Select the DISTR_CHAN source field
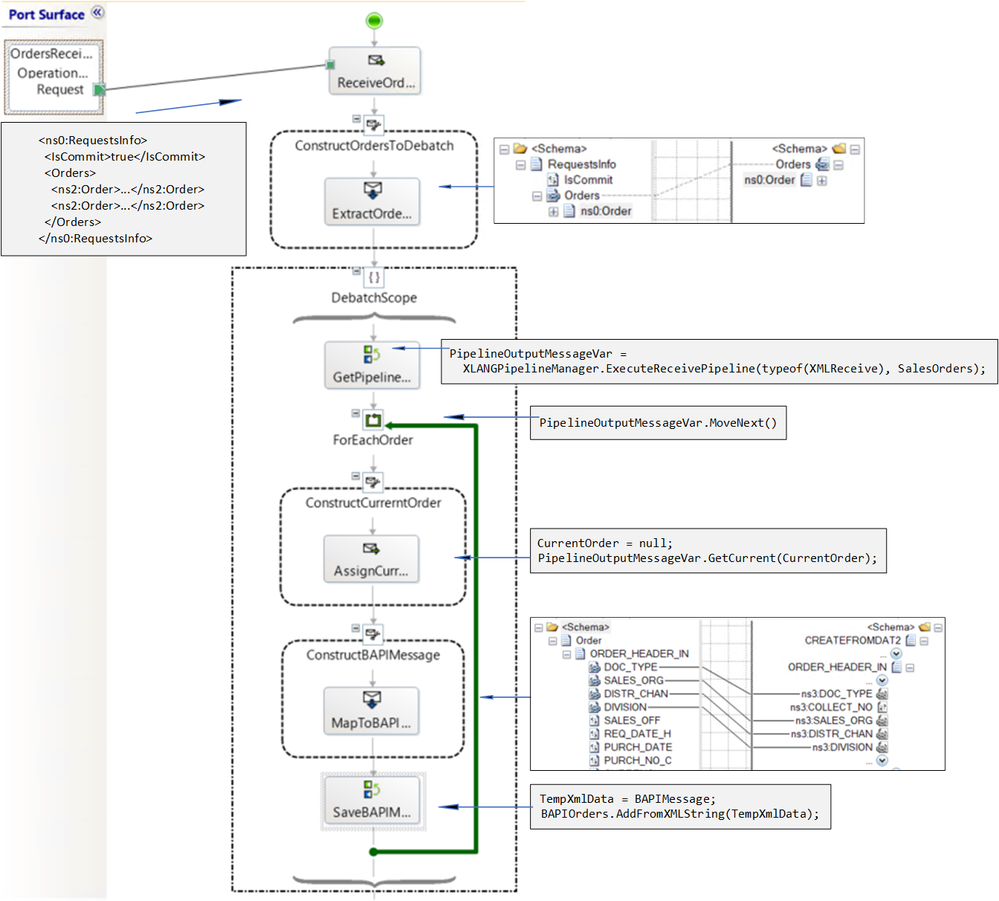Image resolution: width=999 pixels, height=901 pixels. 636,694
